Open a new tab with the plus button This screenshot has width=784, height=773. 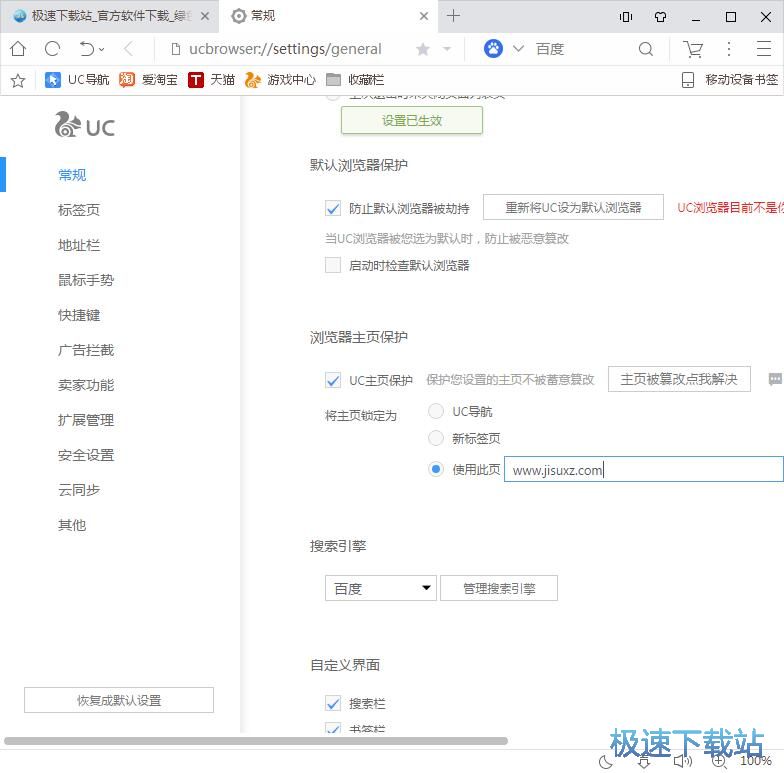pos(453,16)
